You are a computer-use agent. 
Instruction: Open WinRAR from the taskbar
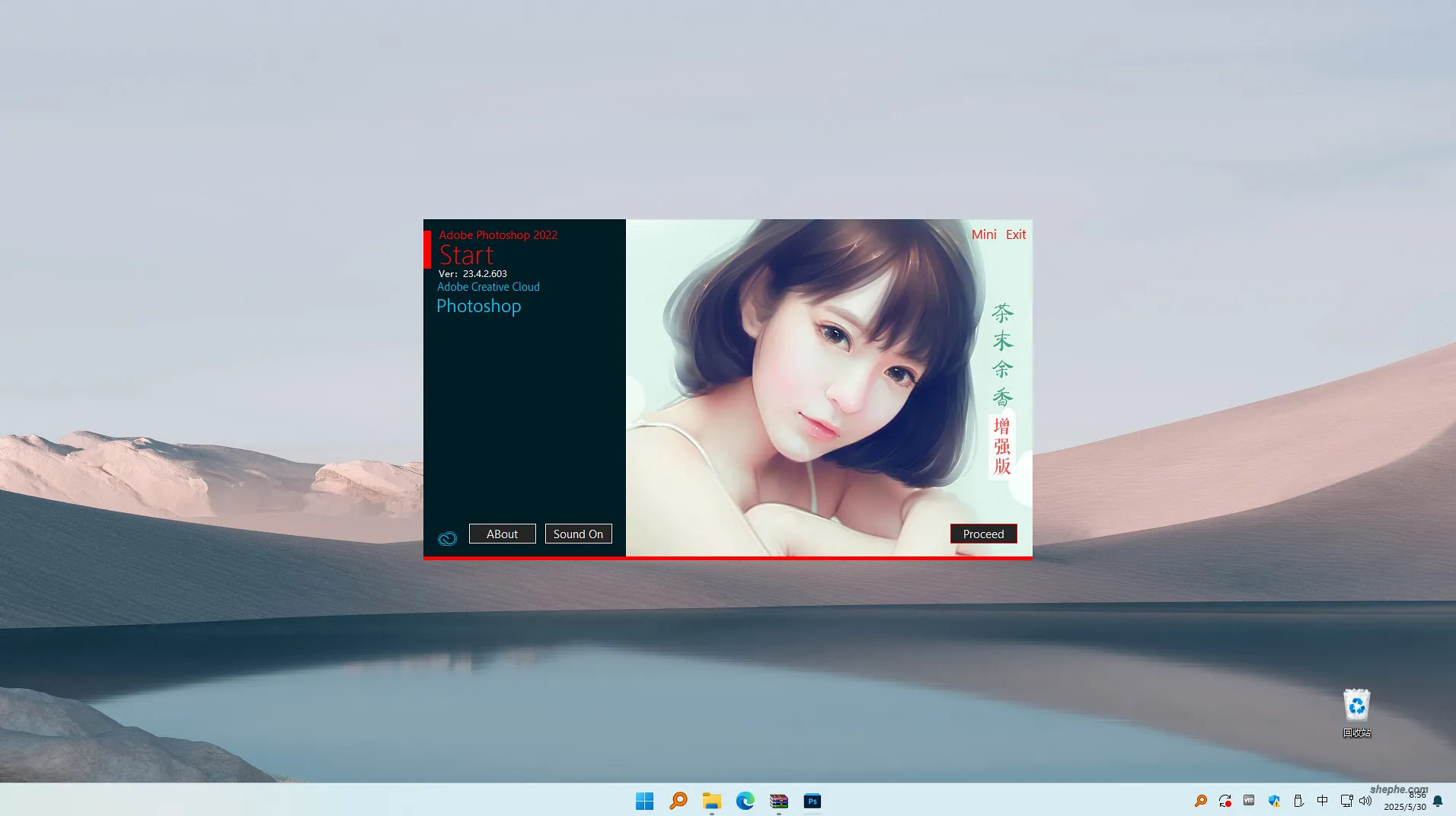778,801
